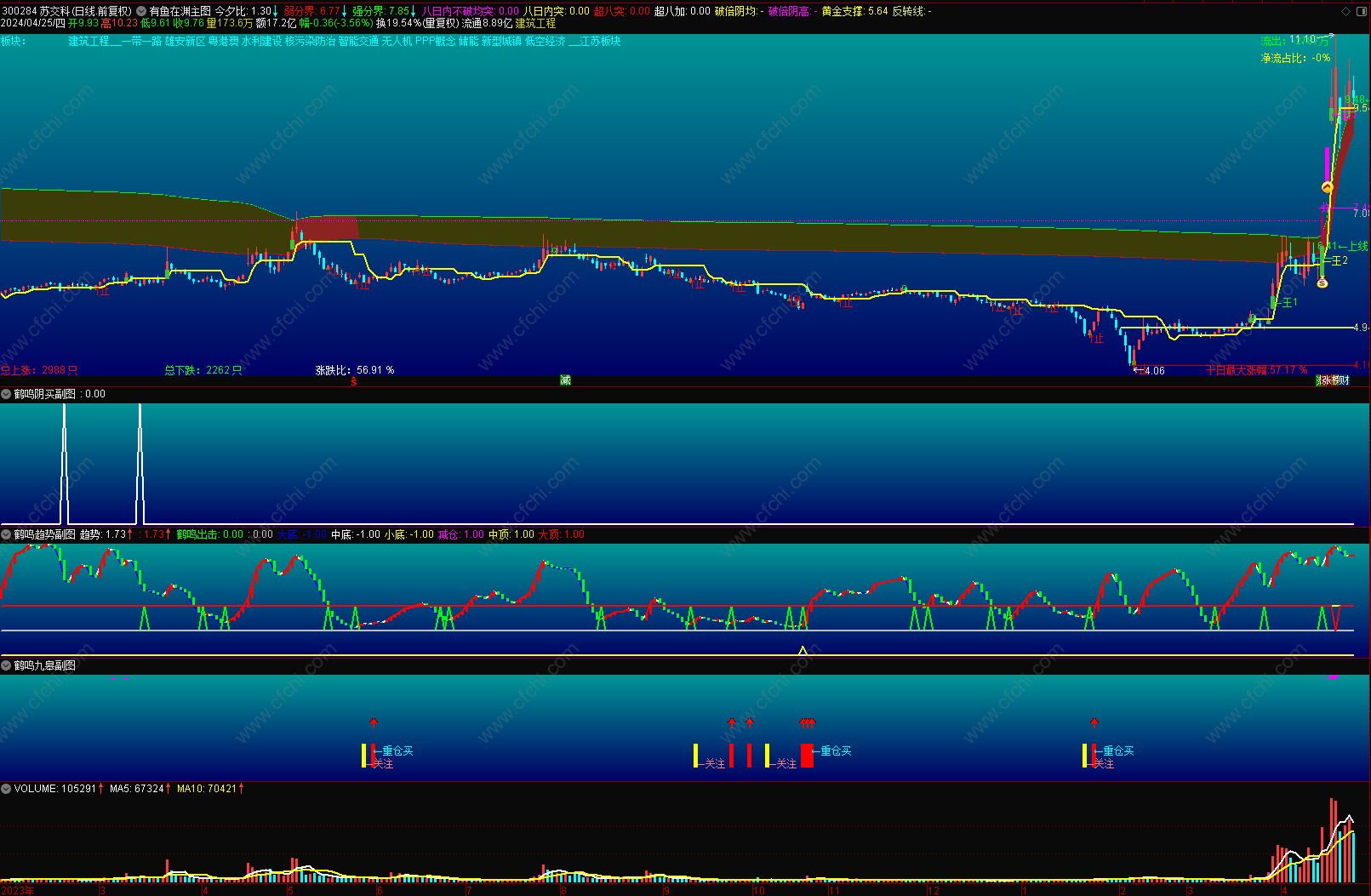
Task: Select the 雄安新区 sector link
Action: coord(185,41)
